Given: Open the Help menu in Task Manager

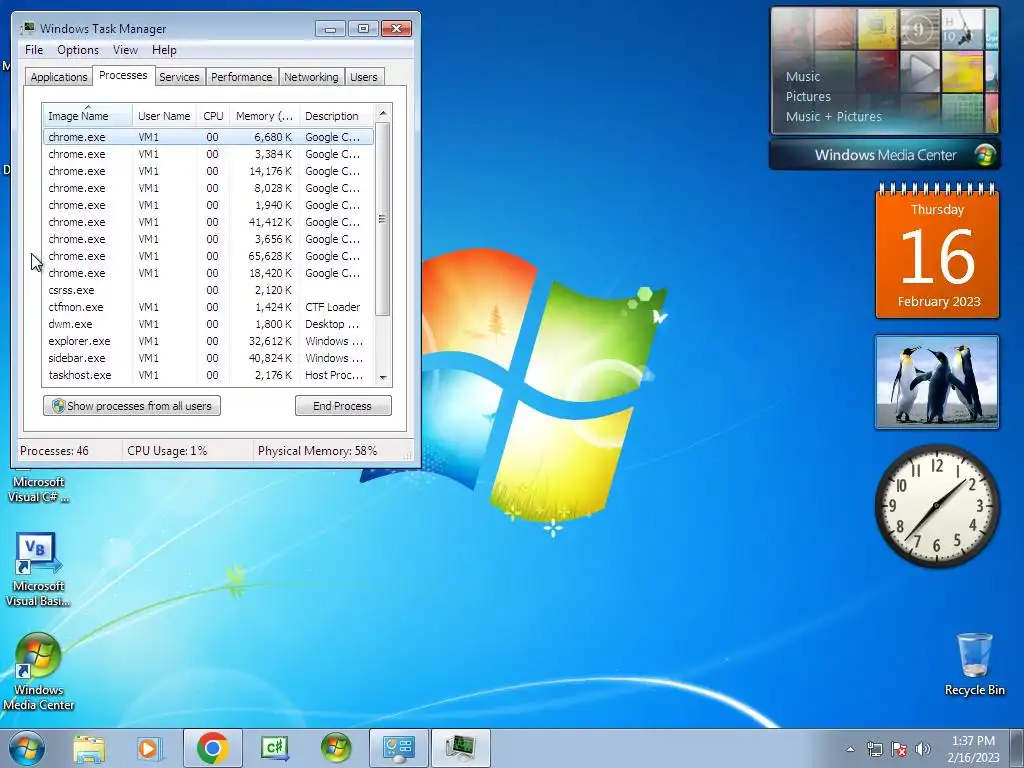Looking at the screenshot, I should 164,50.
